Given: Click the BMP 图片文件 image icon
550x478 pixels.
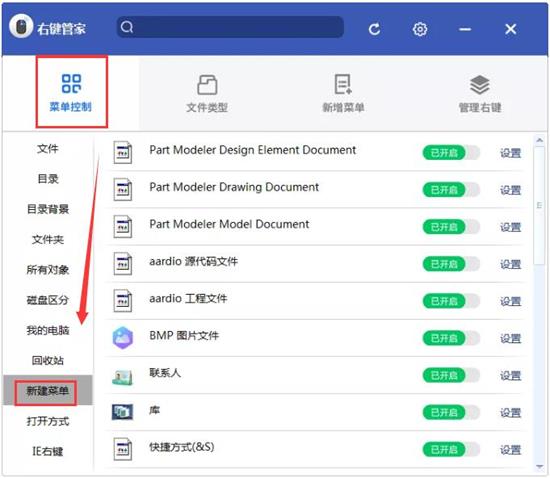Looking at the screenshot, I should pos(122,338).
